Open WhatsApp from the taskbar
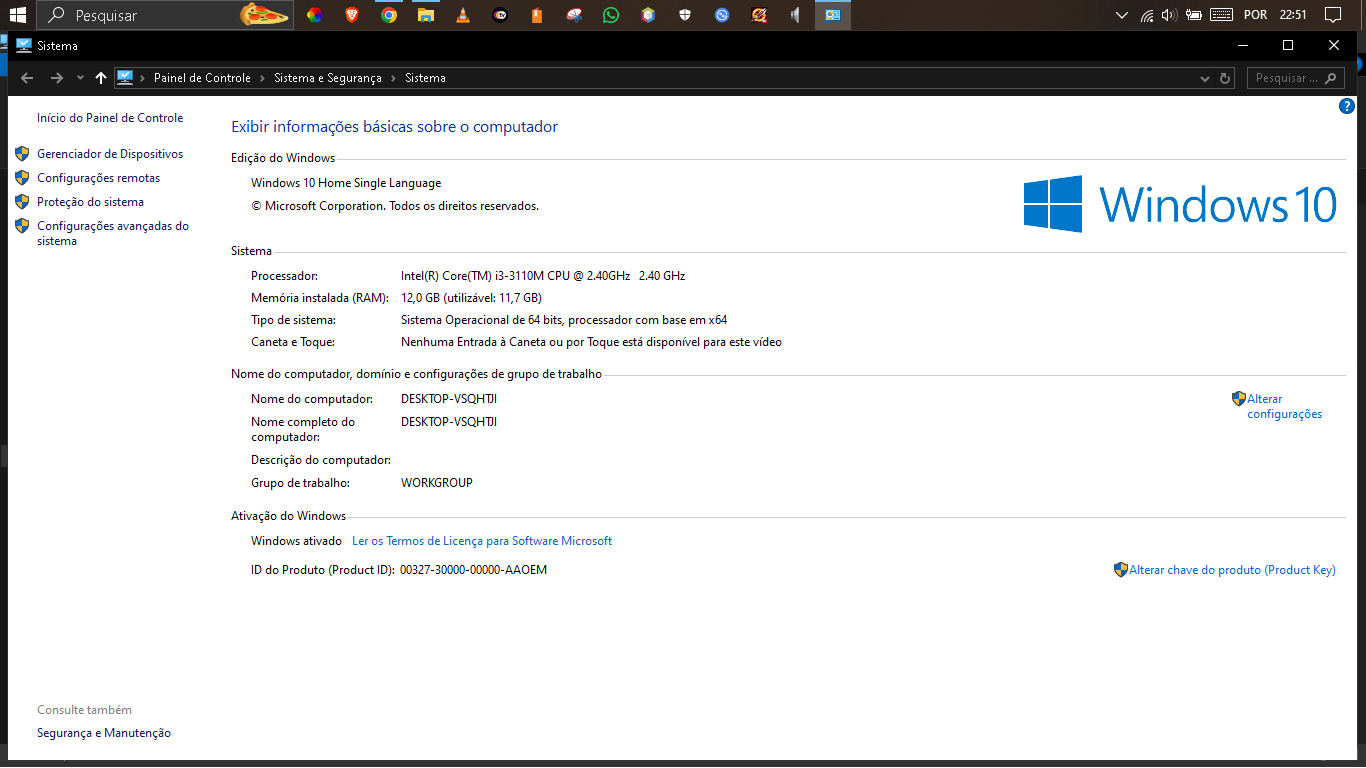Screen dimensions: 1366x768 611,15
